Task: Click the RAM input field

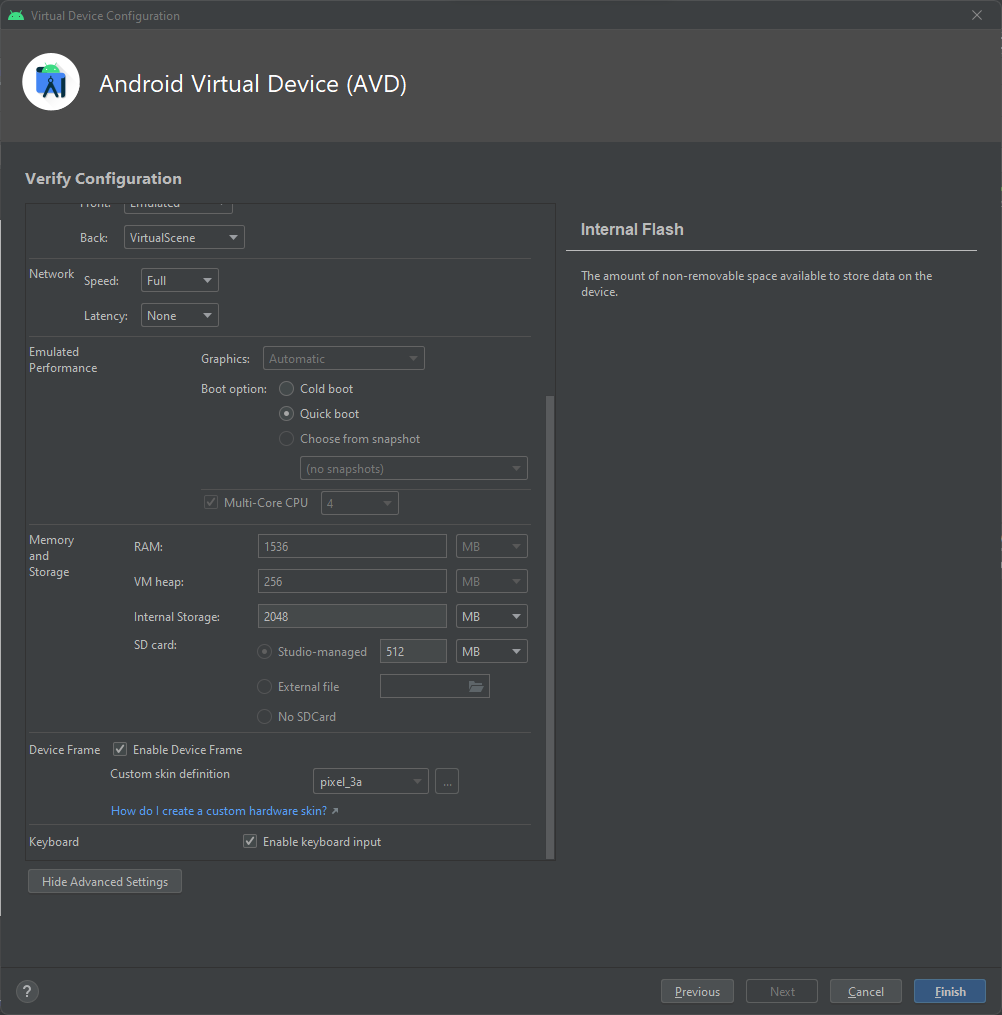Action: (352, 546)
